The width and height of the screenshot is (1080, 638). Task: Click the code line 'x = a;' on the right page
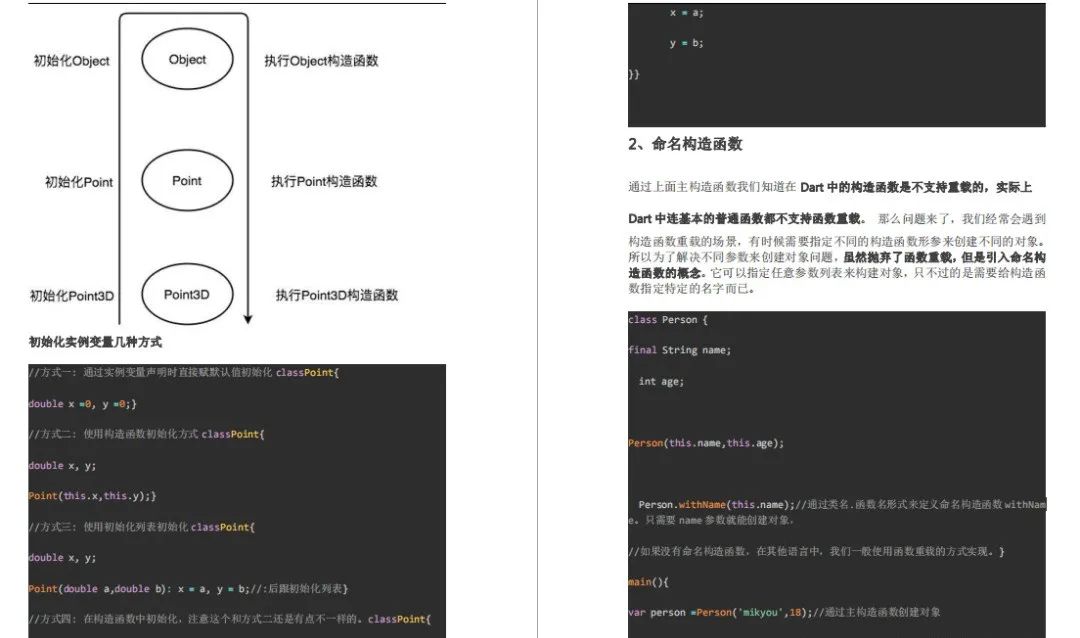(x=687, y=12)
